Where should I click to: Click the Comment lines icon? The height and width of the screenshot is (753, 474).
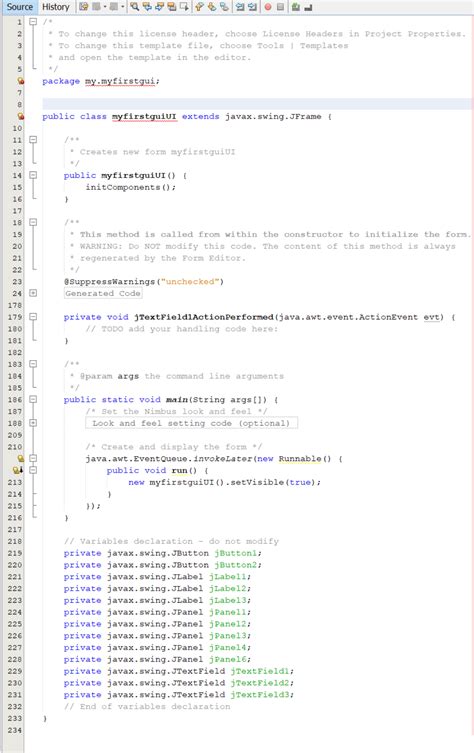295,7
